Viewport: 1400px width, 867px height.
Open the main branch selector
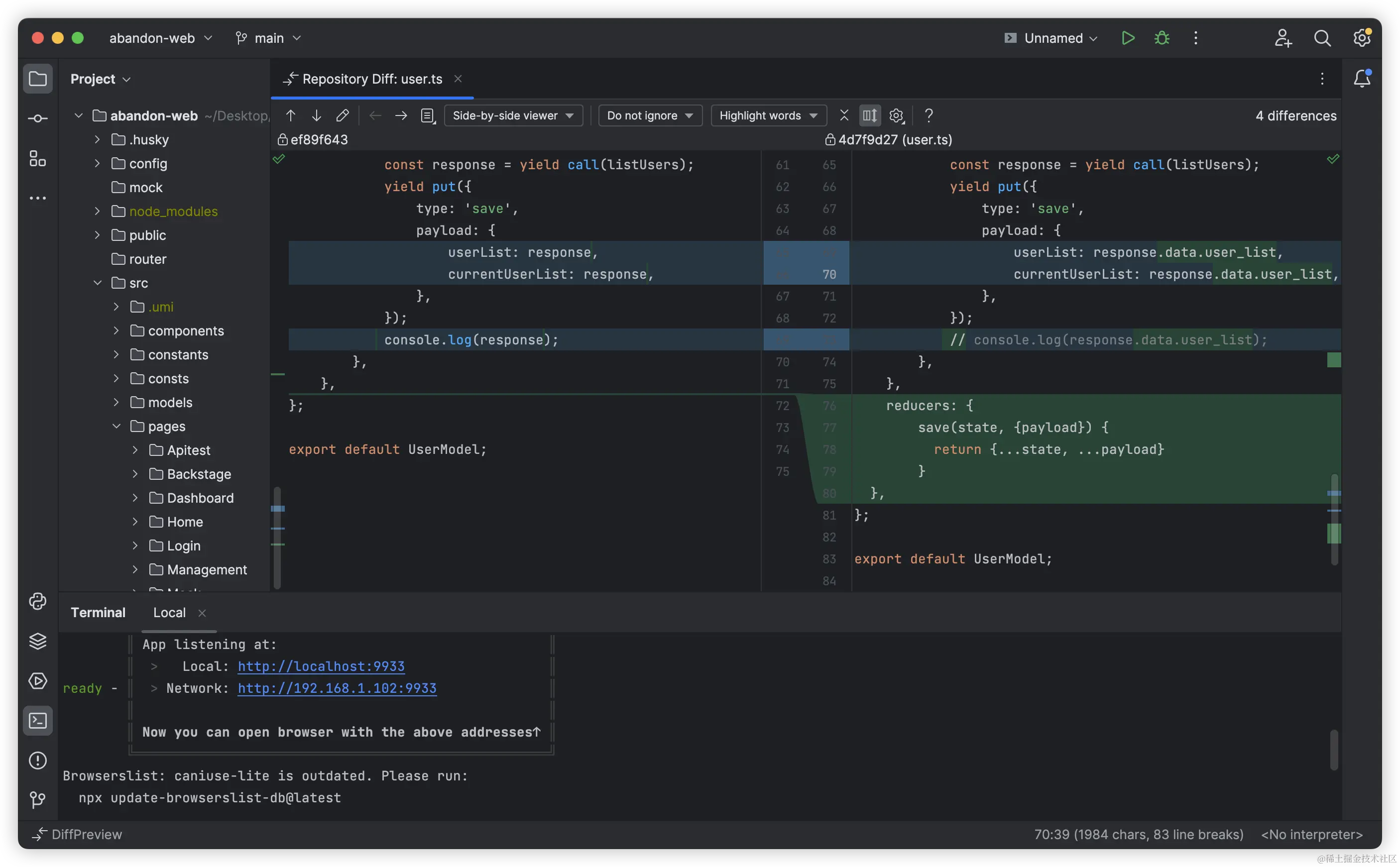pos(268,38)
